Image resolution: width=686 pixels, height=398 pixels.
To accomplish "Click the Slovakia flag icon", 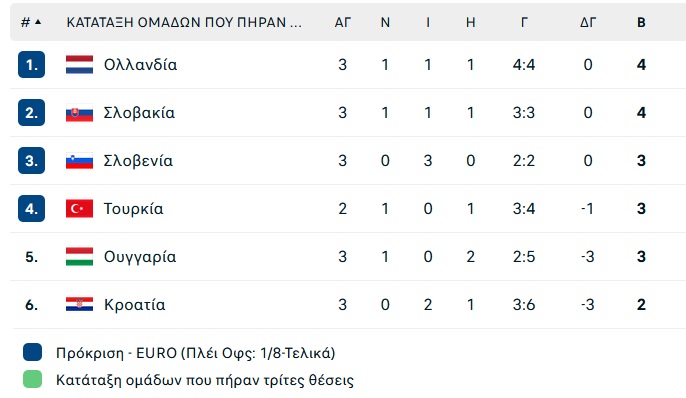I will 79,113.
